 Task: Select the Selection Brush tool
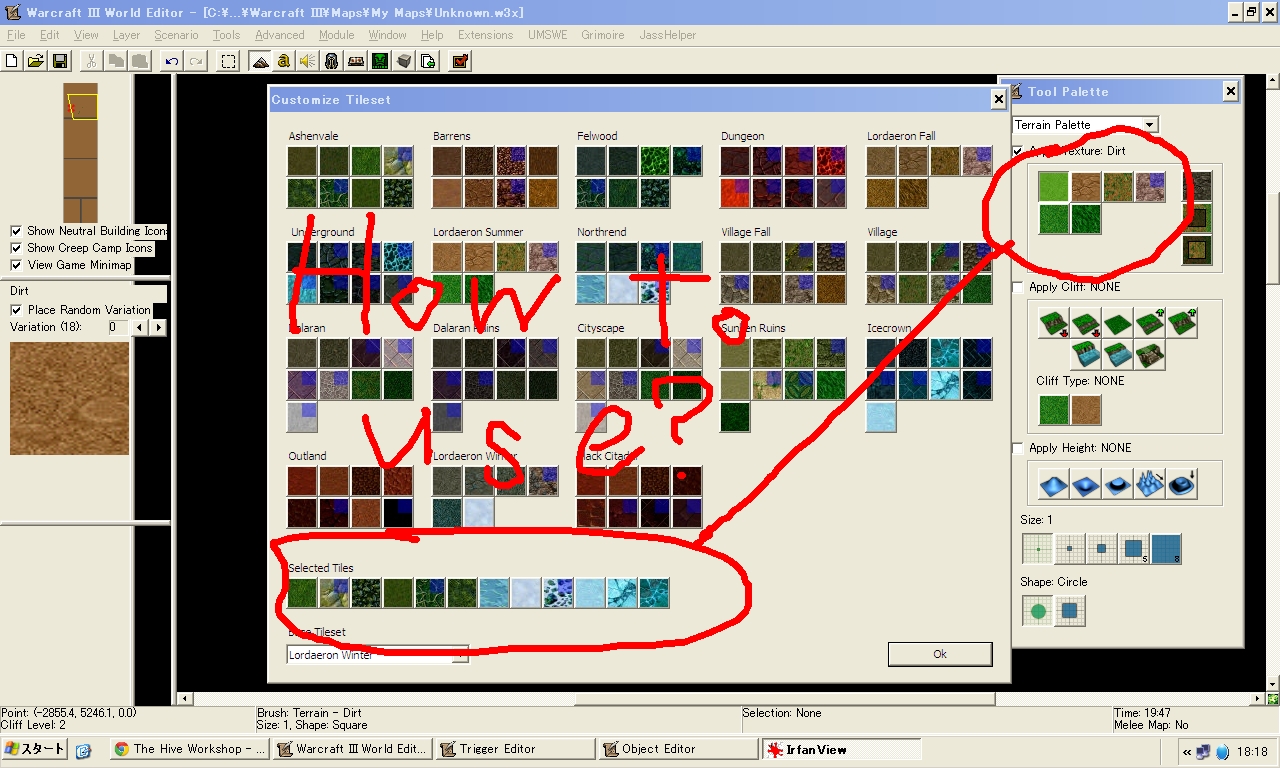pos(229,61)
